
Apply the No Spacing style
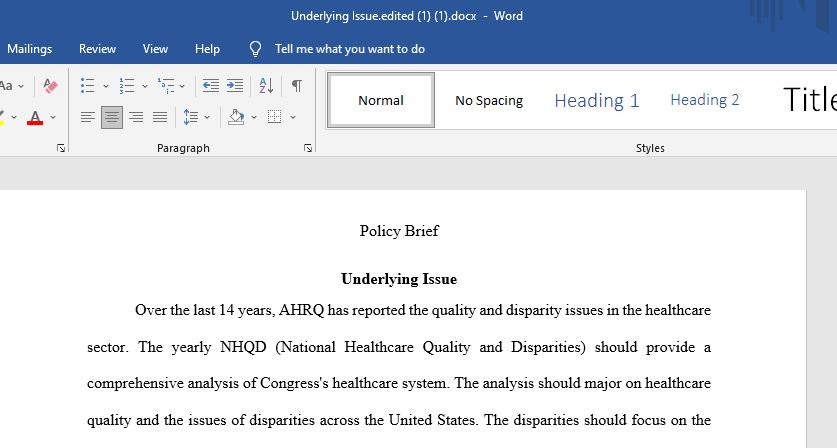coord(489,100)
